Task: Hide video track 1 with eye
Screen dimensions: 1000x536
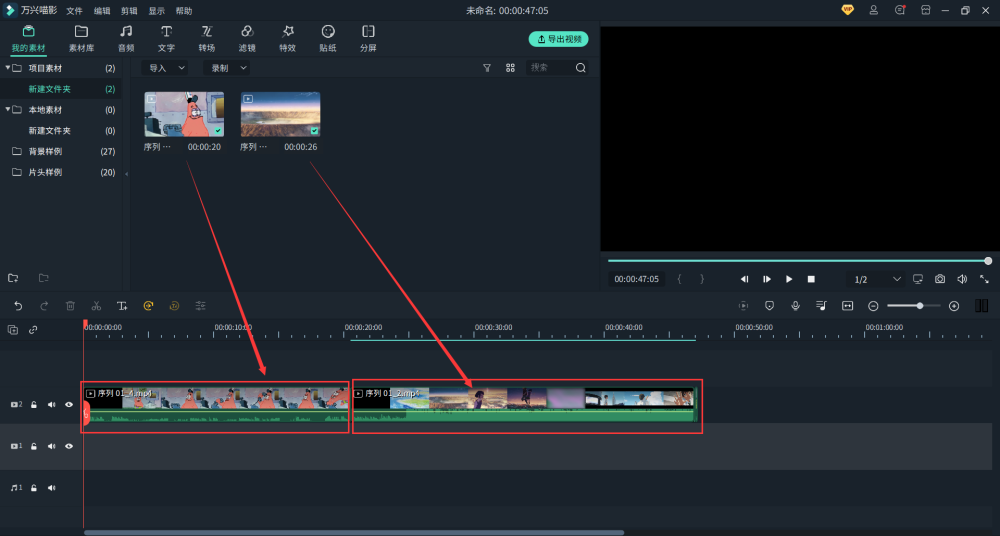Action: (69, 446)
